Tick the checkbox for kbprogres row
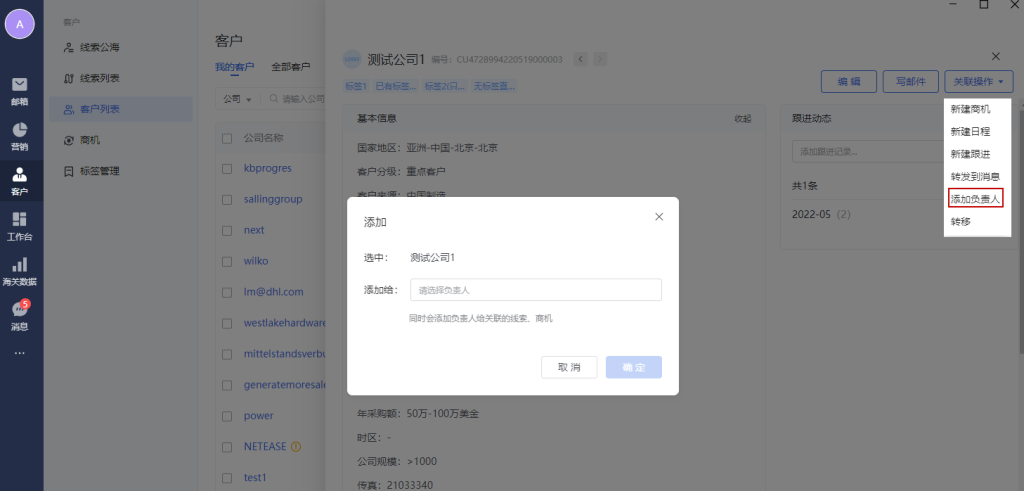This screenshot has width=1024, height=491. [227, 168]
